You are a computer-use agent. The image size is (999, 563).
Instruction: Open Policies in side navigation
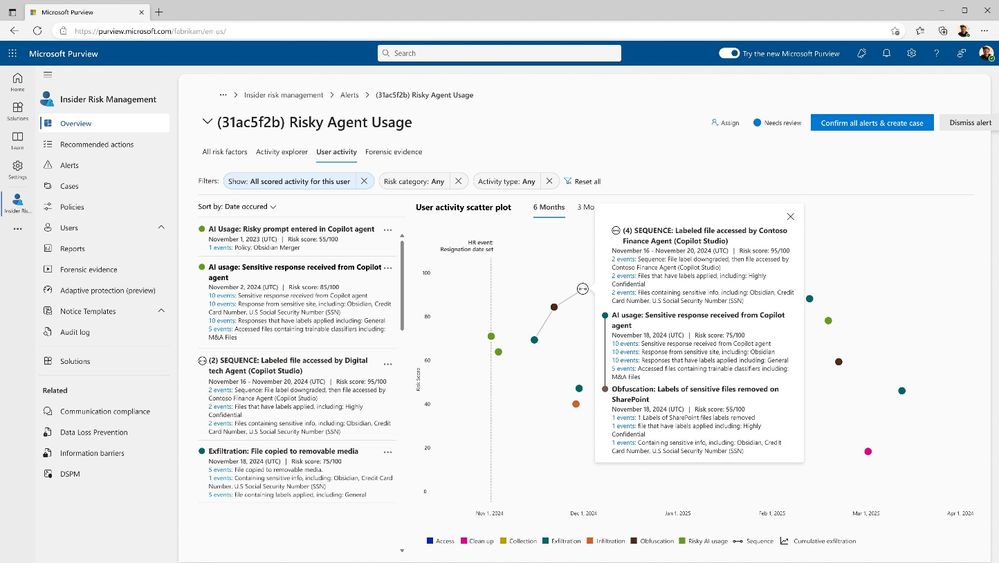104,206
